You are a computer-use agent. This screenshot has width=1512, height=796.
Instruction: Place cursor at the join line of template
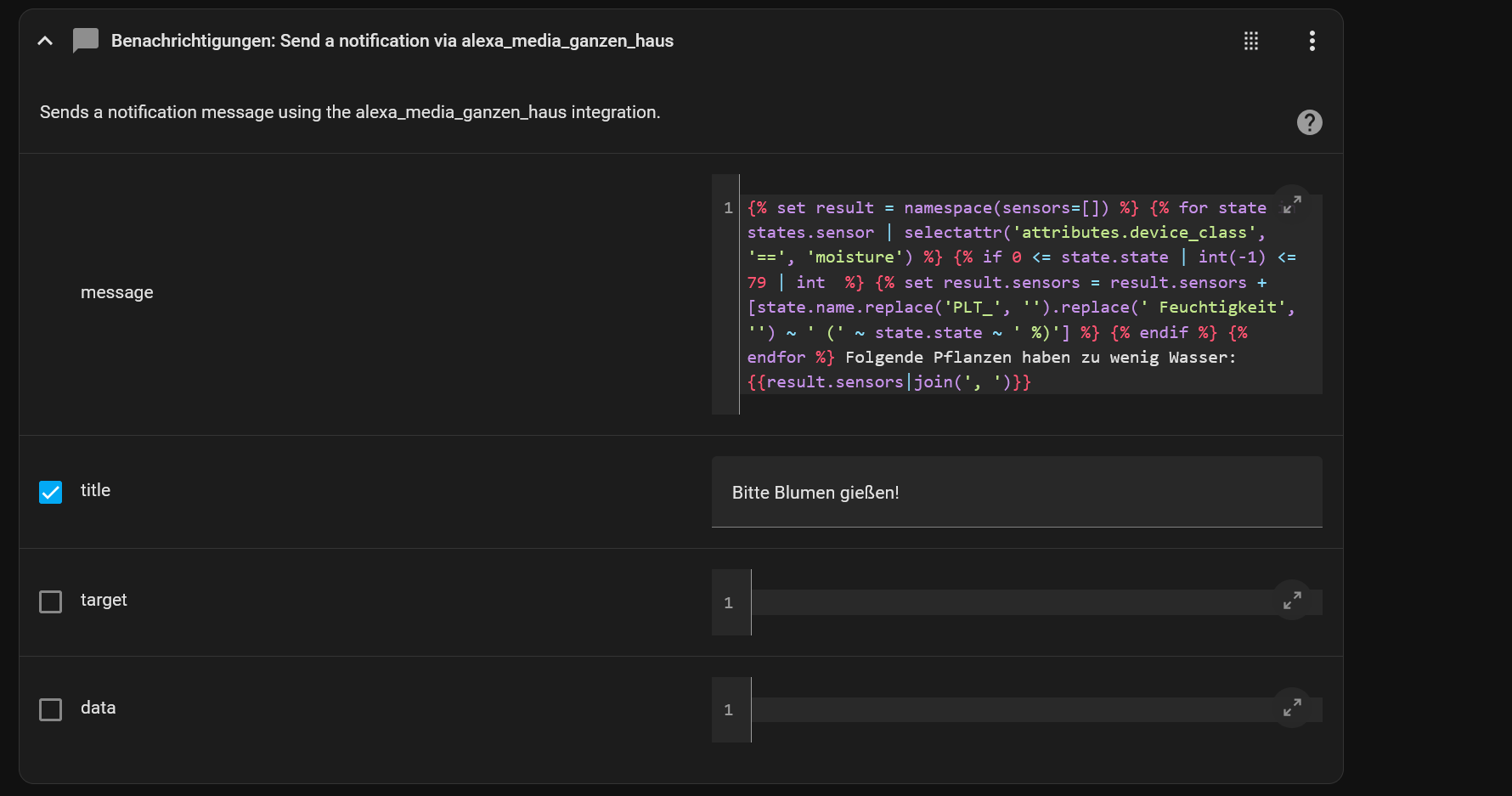889,382
